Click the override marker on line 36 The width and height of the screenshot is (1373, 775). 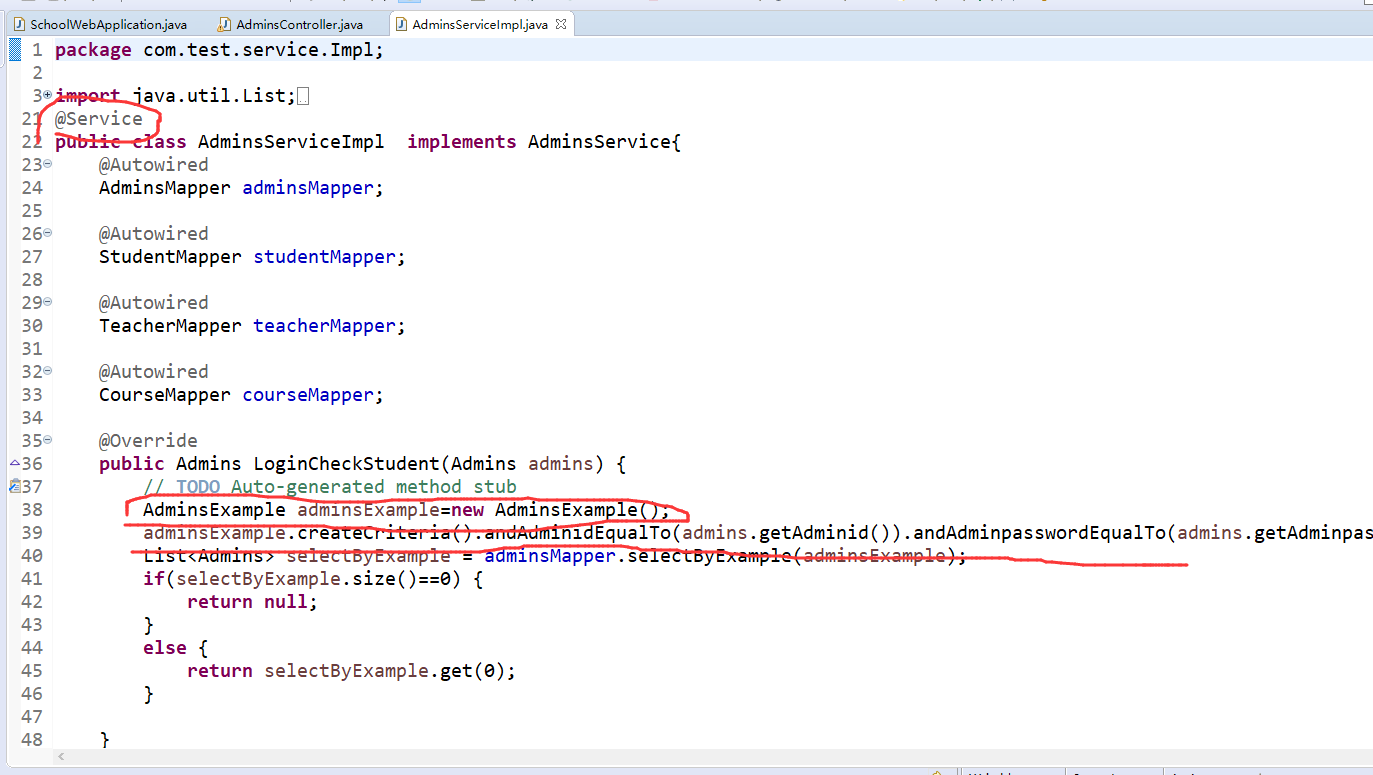coord(14,464)
